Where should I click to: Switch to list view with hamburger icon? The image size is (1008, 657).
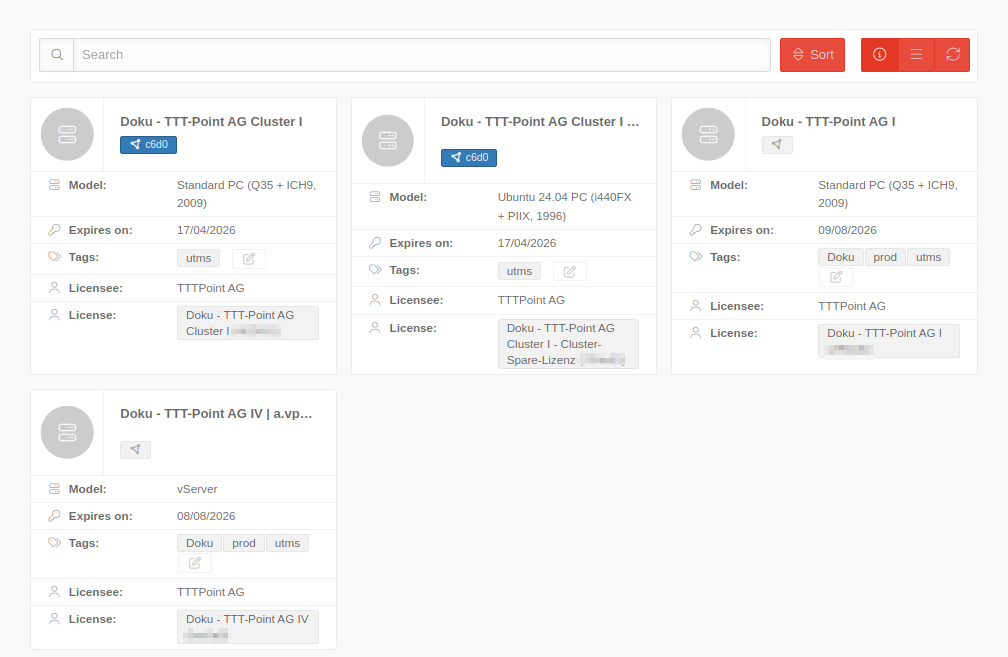[916, 55]
